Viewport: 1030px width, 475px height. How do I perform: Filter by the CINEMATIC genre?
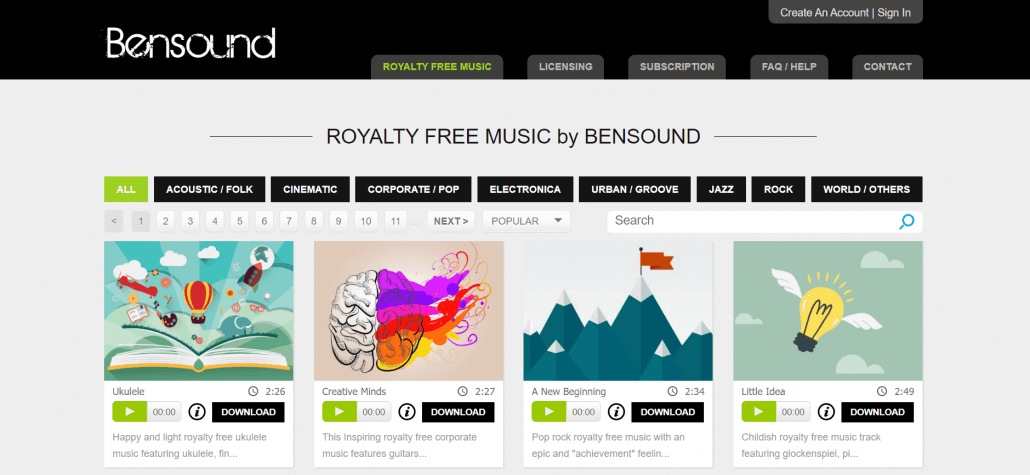tap(310, 189)
